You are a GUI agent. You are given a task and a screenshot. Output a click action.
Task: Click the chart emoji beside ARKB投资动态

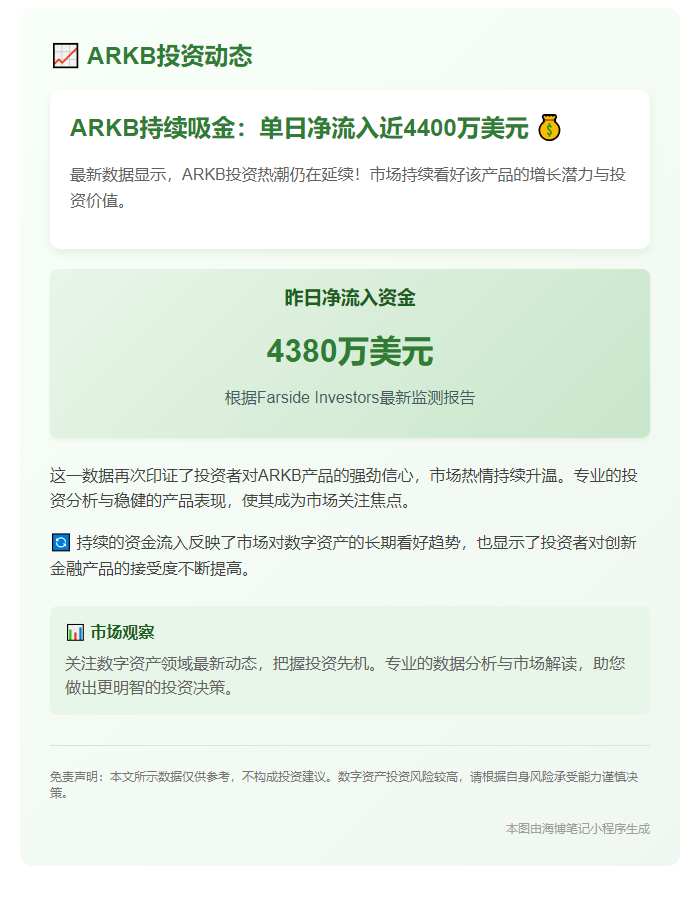65,56
